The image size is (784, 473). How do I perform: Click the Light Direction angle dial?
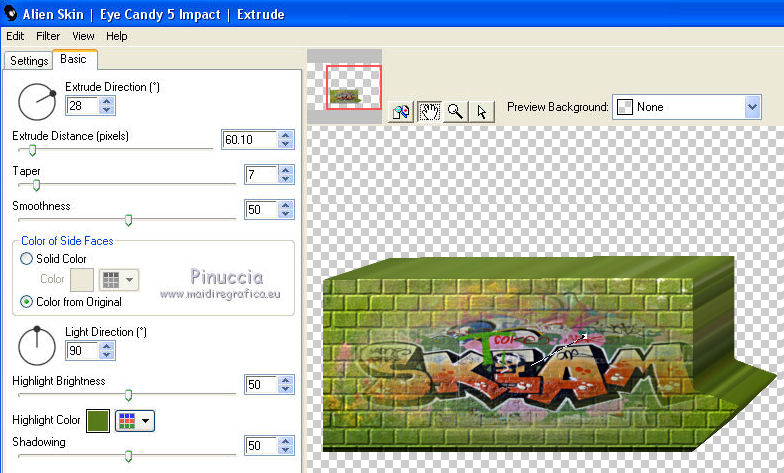pos(36,346)
